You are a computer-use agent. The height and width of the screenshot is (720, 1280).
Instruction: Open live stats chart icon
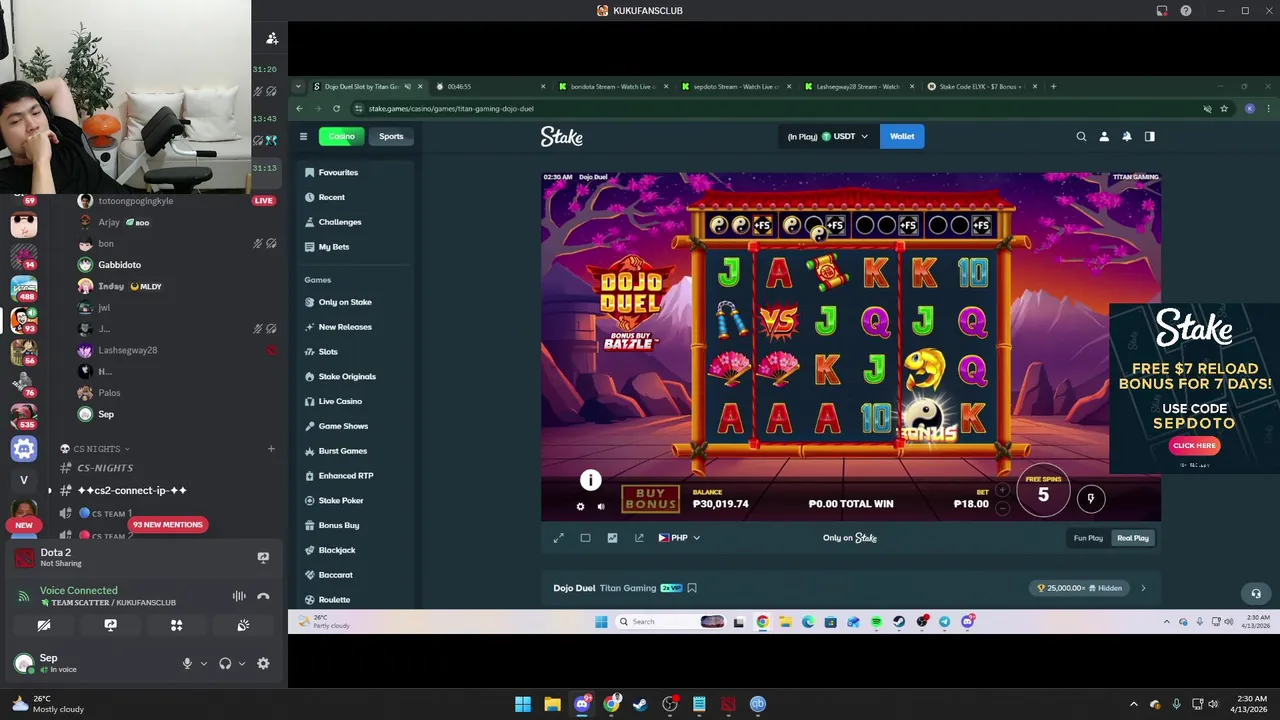click(x=612, y=538)
